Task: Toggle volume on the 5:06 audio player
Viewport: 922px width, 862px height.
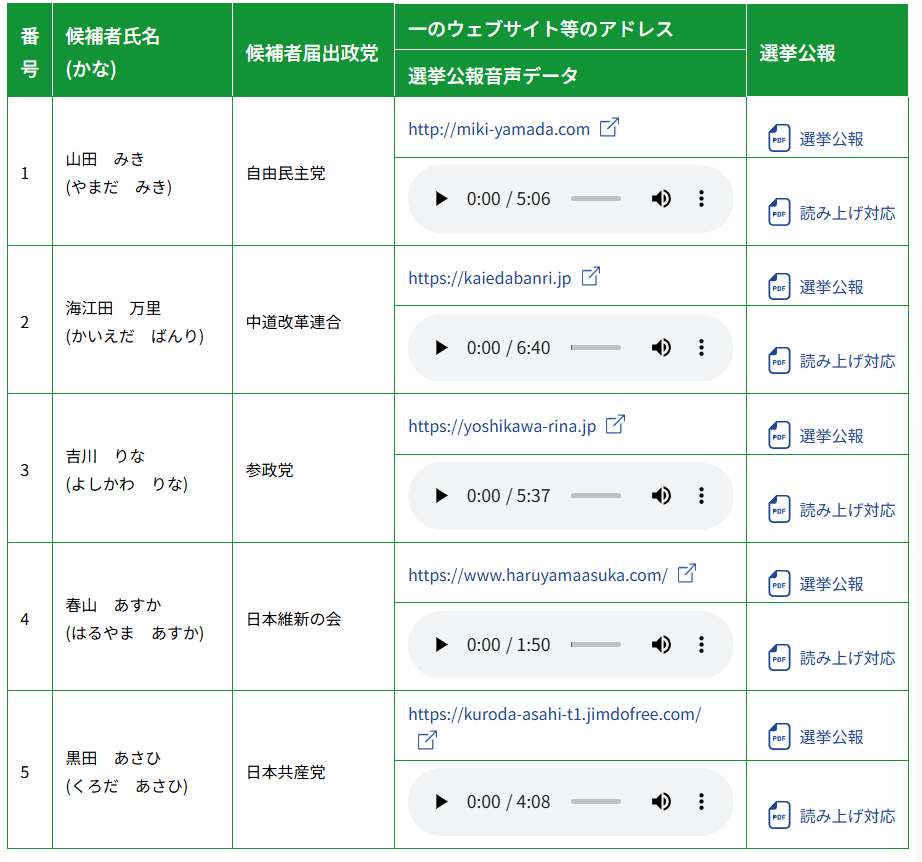Action: (661, 199)
